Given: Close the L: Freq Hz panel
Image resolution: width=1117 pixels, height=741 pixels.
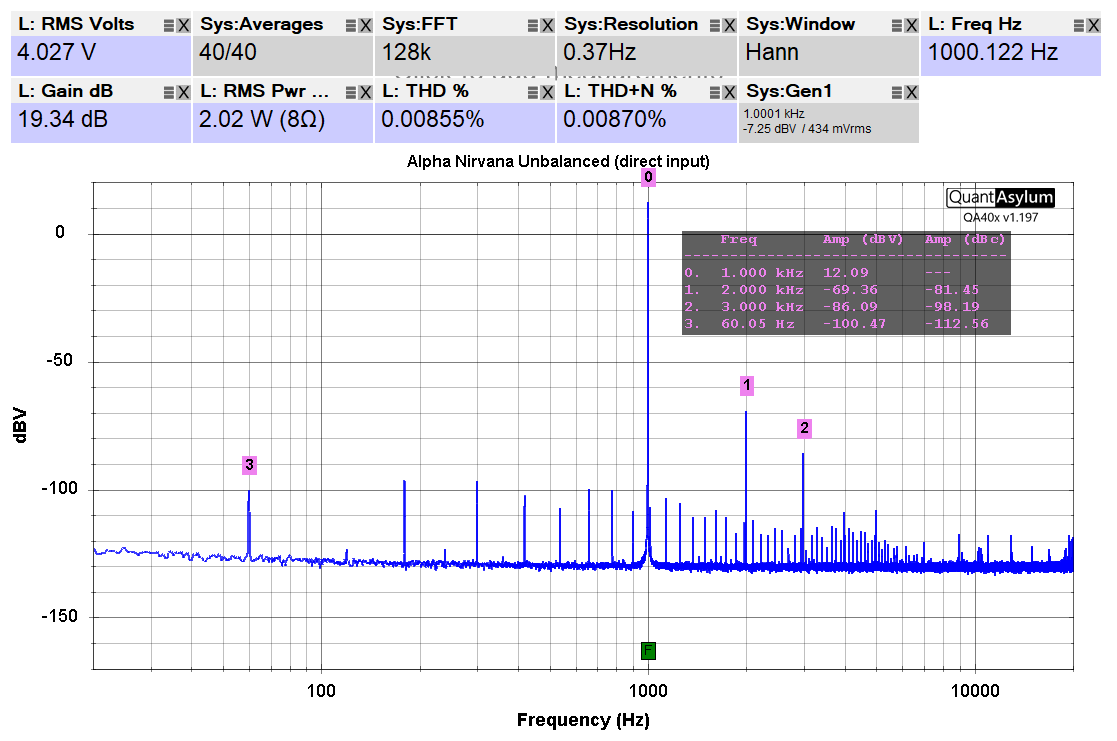Looking at the screenshot, I should tap(1093, 26).
